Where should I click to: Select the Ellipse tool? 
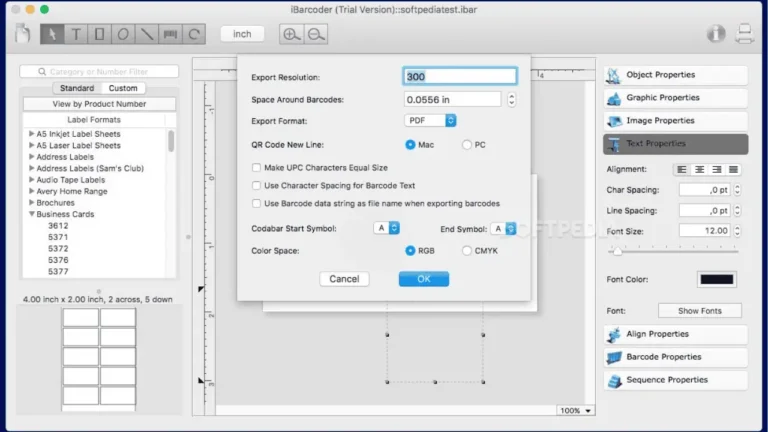tap(123, 34)
